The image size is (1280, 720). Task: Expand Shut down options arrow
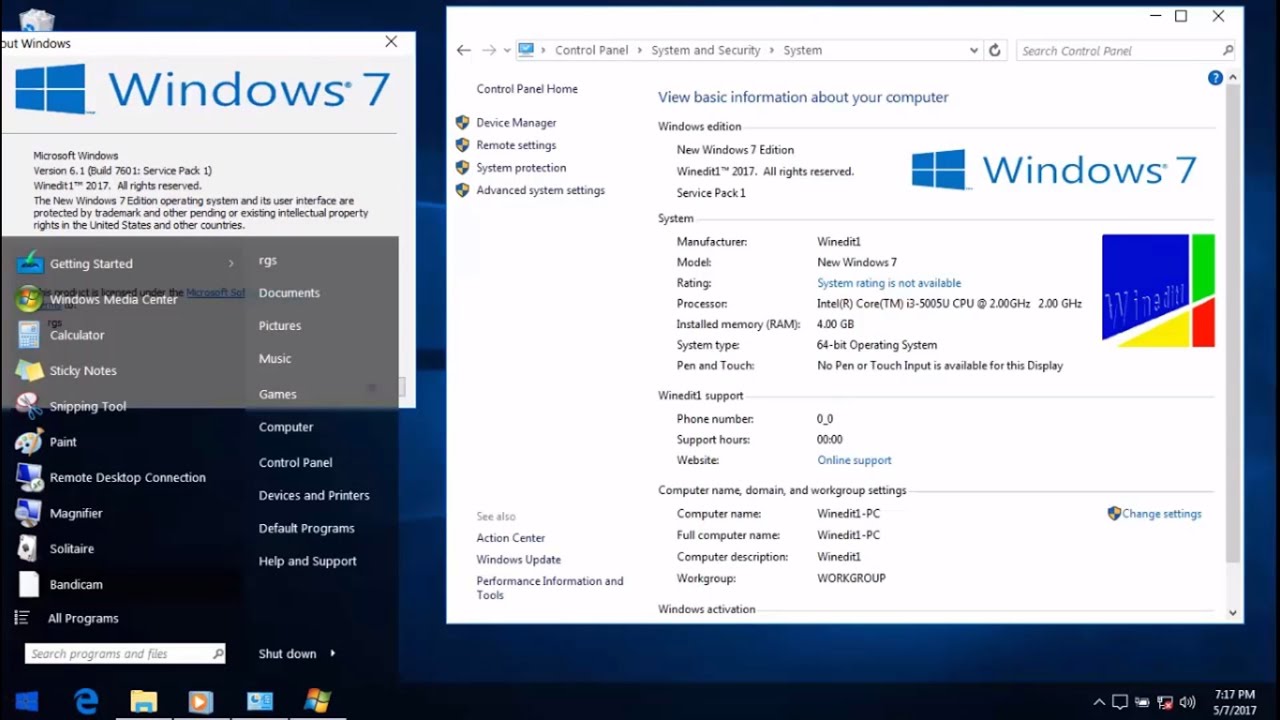click(332, 653)
